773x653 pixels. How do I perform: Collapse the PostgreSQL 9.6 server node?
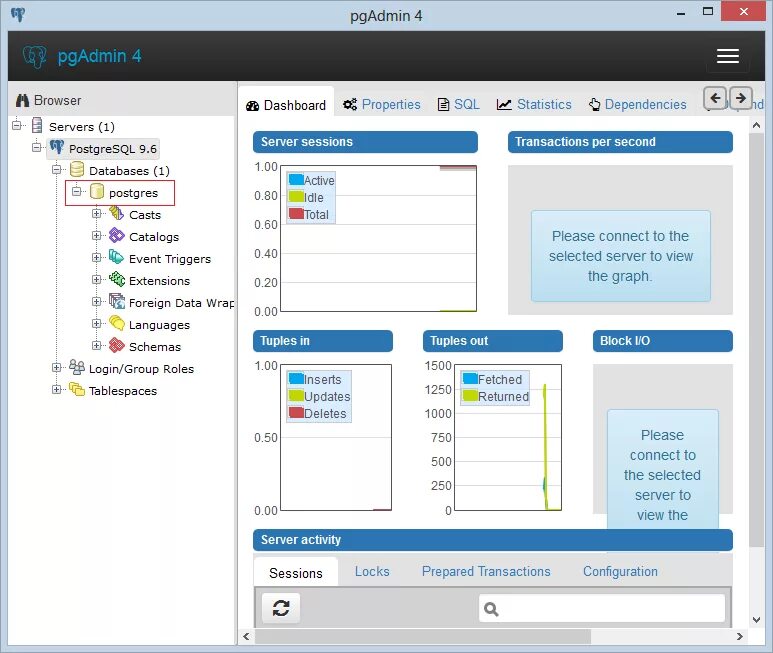36,147
